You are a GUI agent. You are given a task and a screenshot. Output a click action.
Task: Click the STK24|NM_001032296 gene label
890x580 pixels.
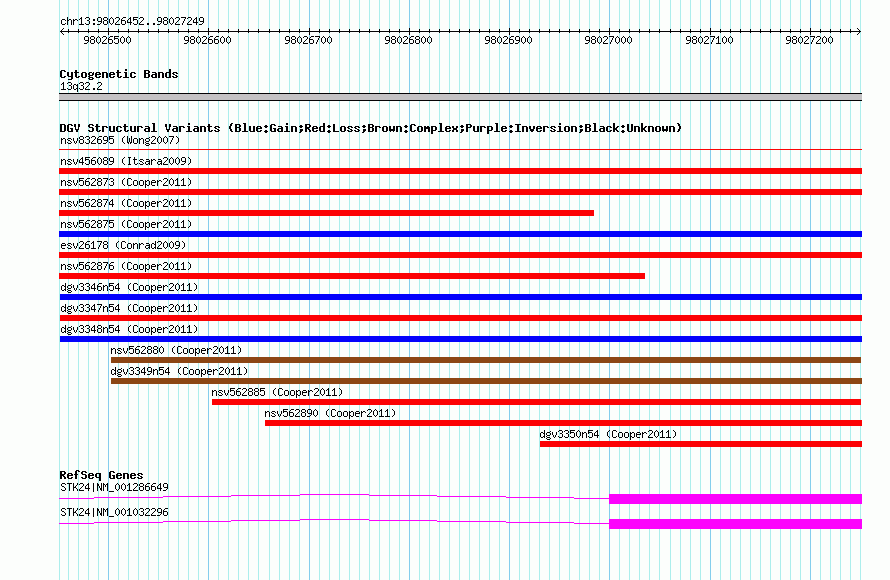[x=114, y=512]
